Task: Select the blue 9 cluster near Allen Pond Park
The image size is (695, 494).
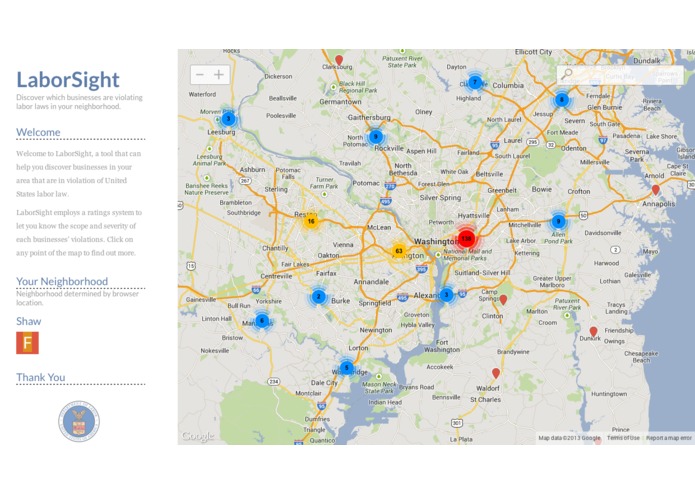Action: point(558,221)
